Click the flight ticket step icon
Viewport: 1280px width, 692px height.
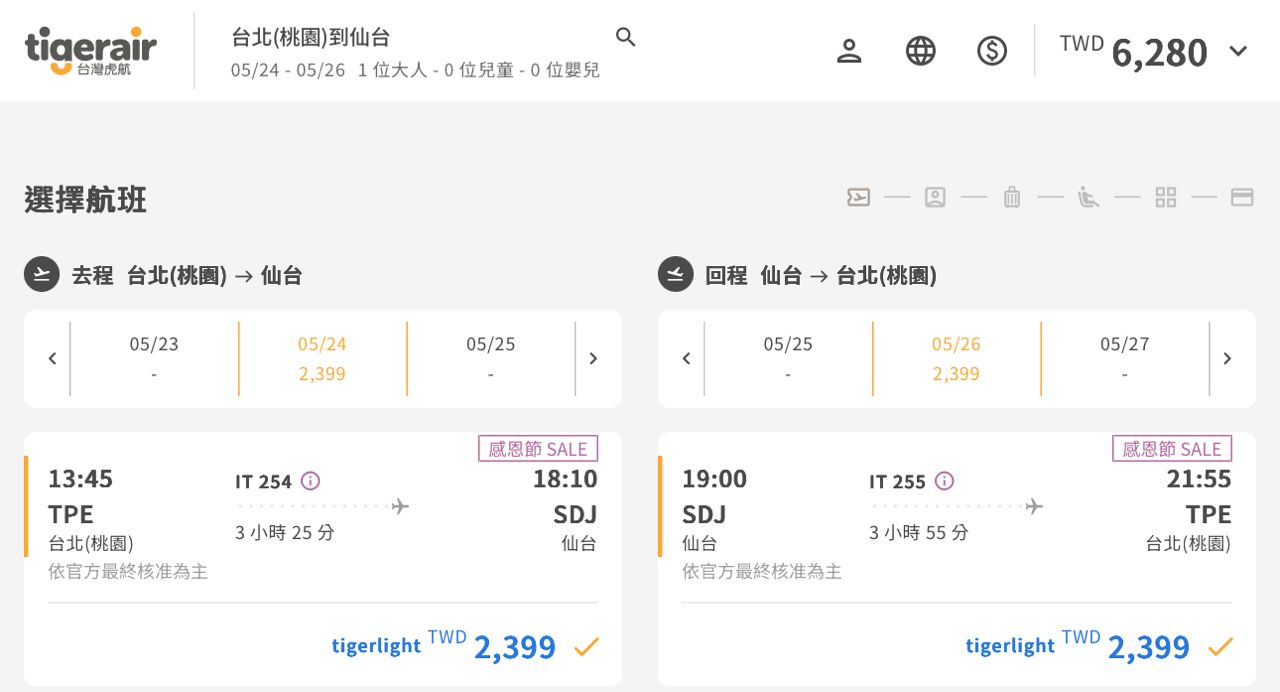tap(858, 197)
